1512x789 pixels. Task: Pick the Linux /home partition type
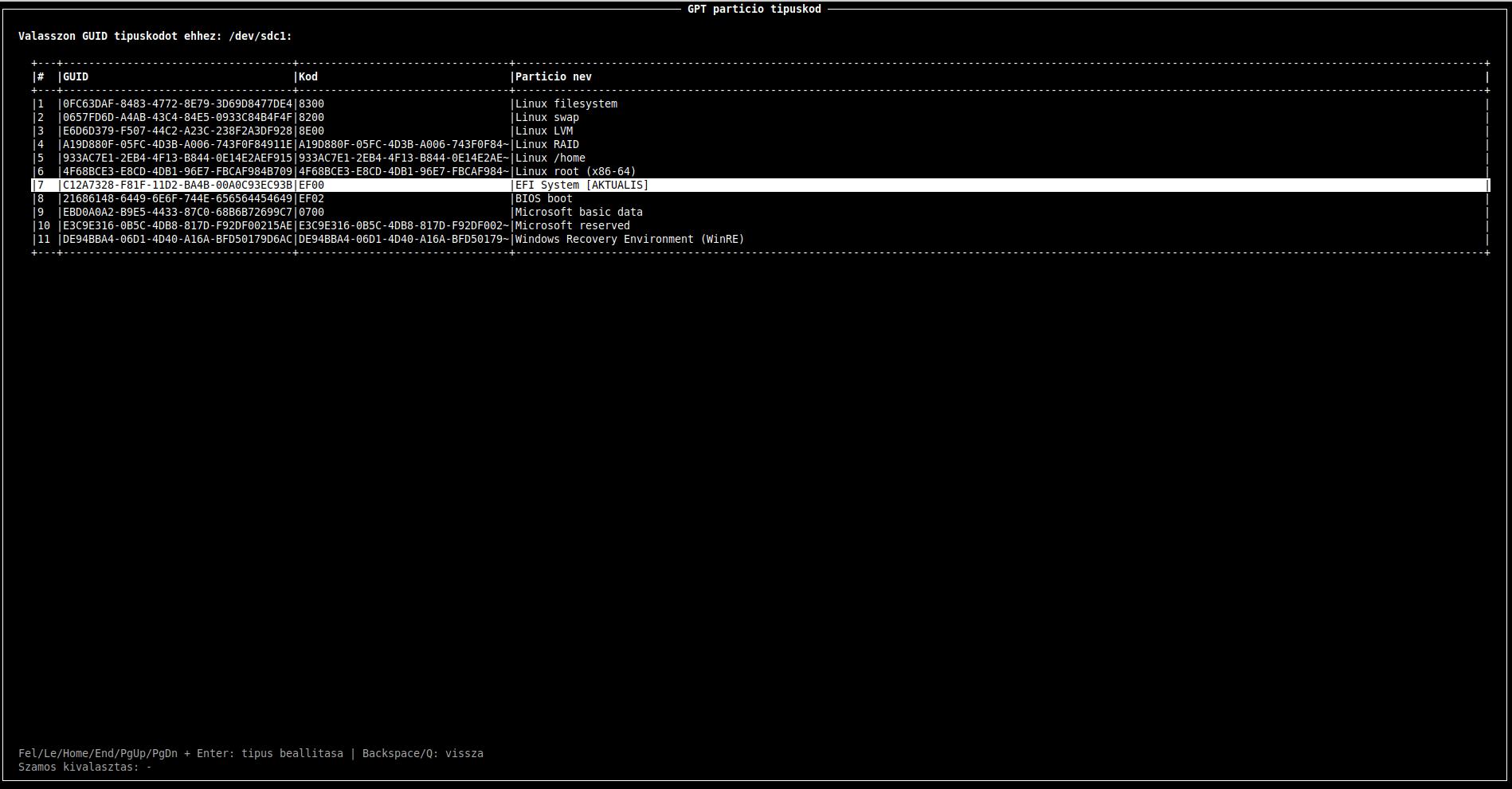(x=760, y=158)
